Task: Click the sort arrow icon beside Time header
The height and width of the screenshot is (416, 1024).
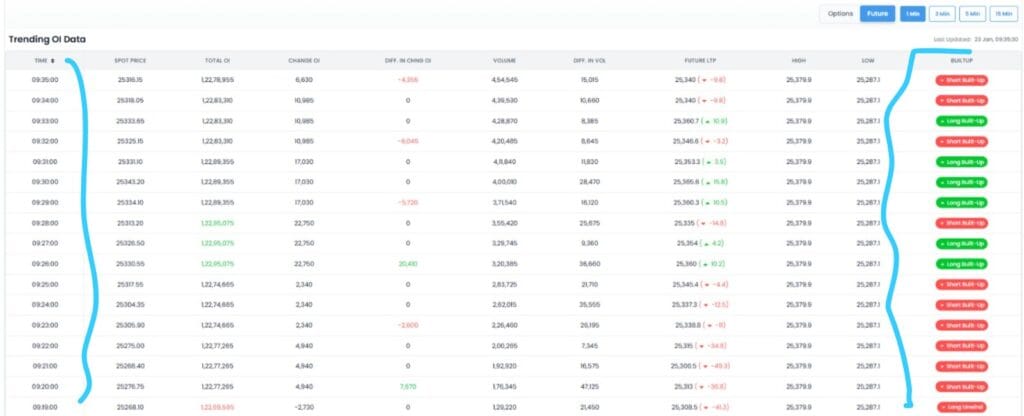Action: 53,61
